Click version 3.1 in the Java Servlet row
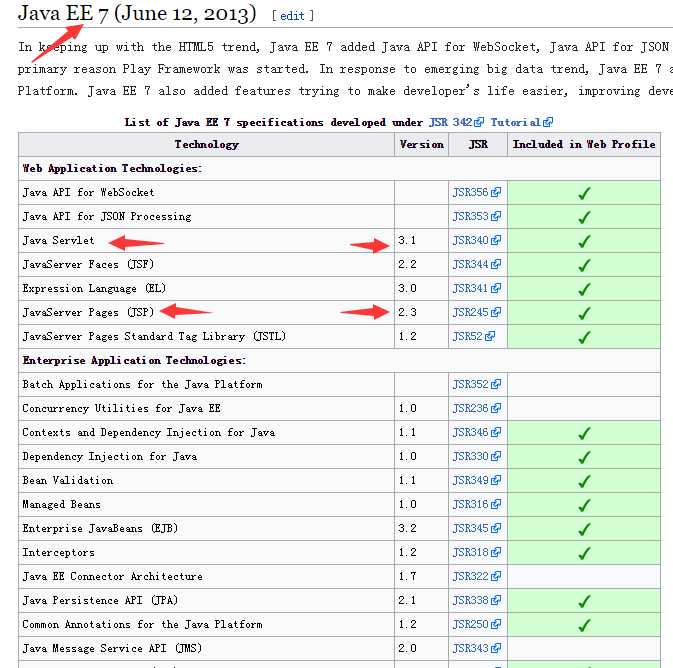This screenshot has width=673, height=668. click(407, 240)
